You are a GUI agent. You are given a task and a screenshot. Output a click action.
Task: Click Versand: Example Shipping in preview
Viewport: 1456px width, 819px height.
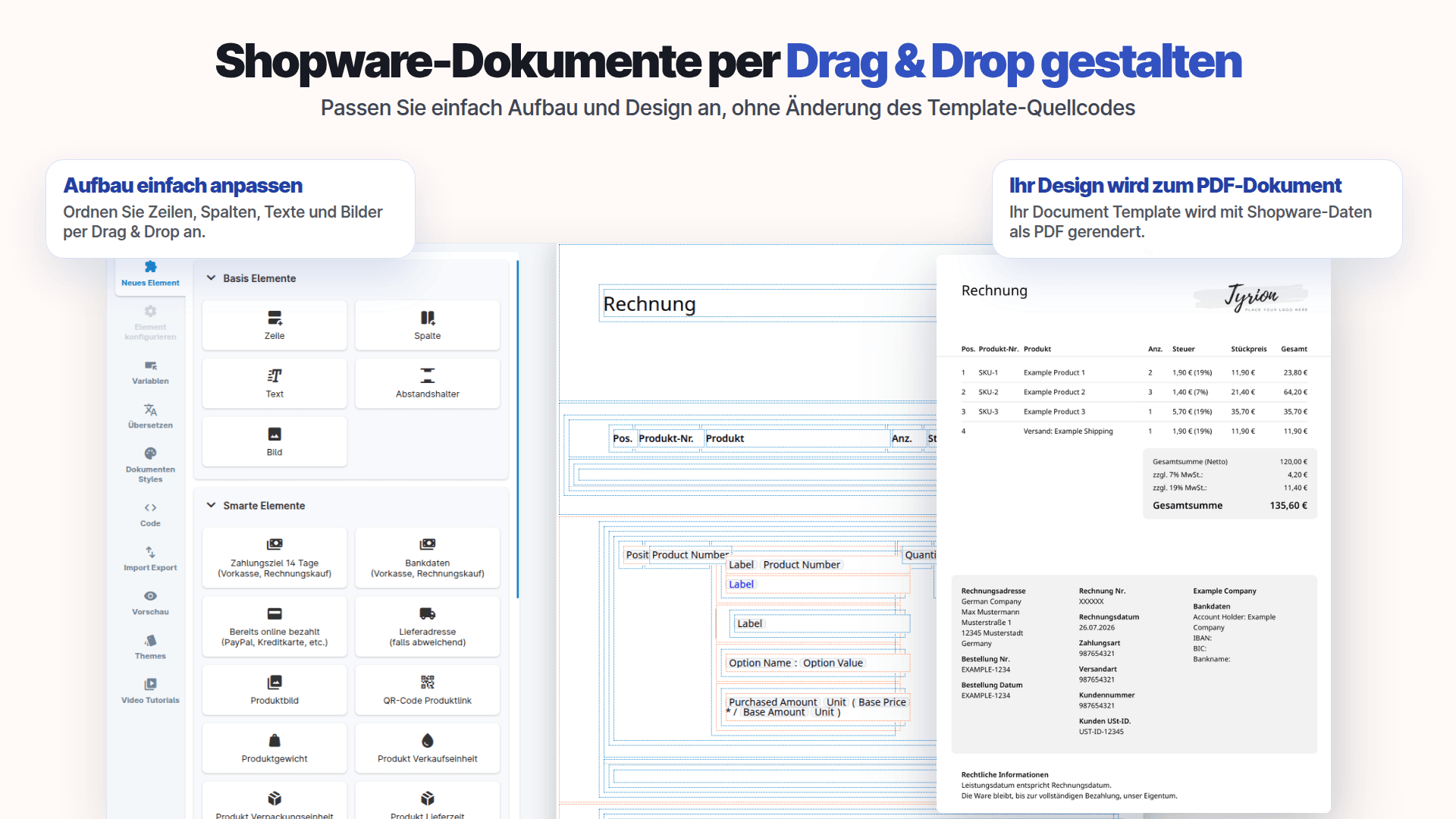[x=1068, y=431]
